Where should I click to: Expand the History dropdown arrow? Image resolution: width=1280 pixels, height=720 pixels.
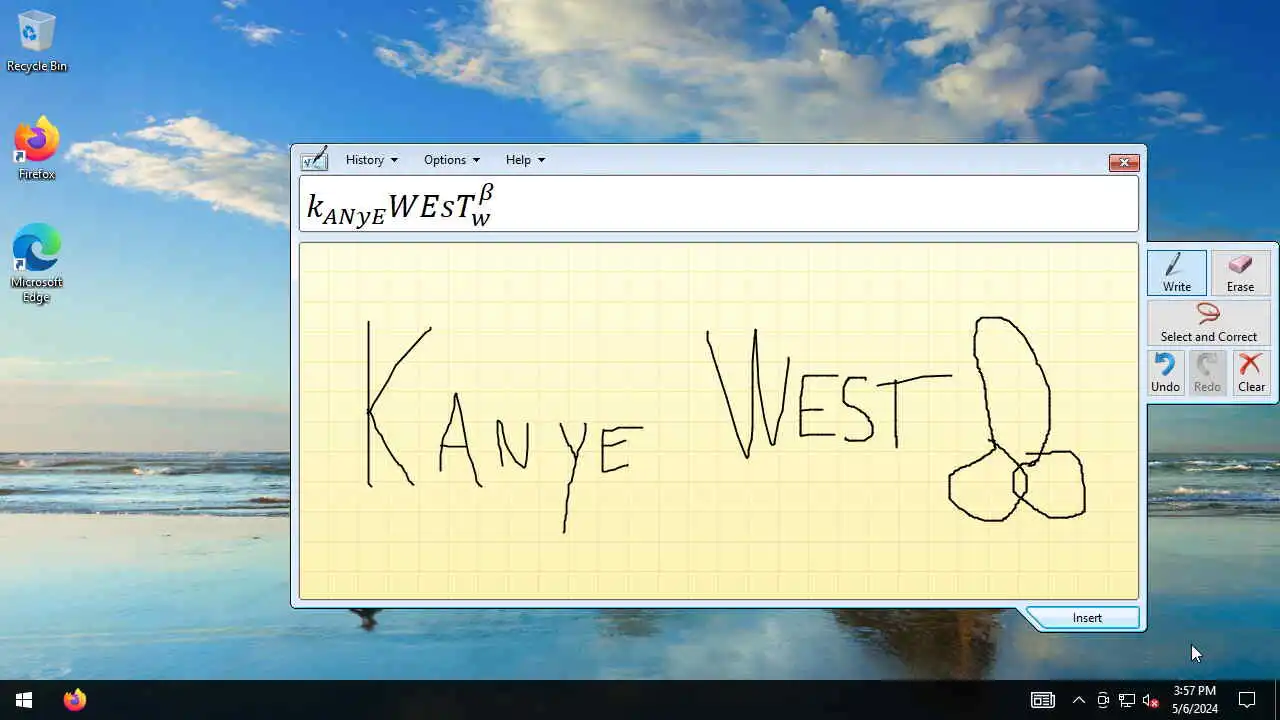(394, 160)
